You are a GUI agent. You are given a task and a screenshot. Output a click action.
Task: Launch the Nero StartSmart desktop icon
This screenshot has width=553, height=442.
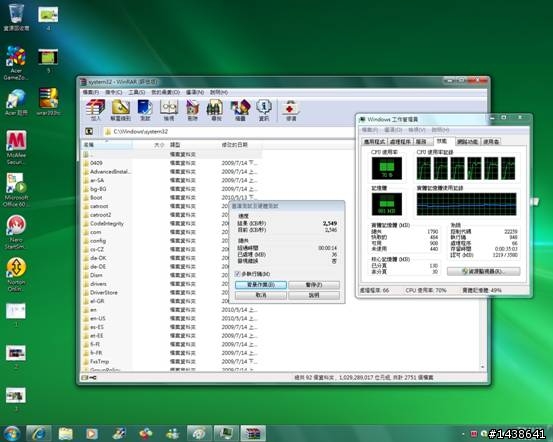[x=16, y=232]
